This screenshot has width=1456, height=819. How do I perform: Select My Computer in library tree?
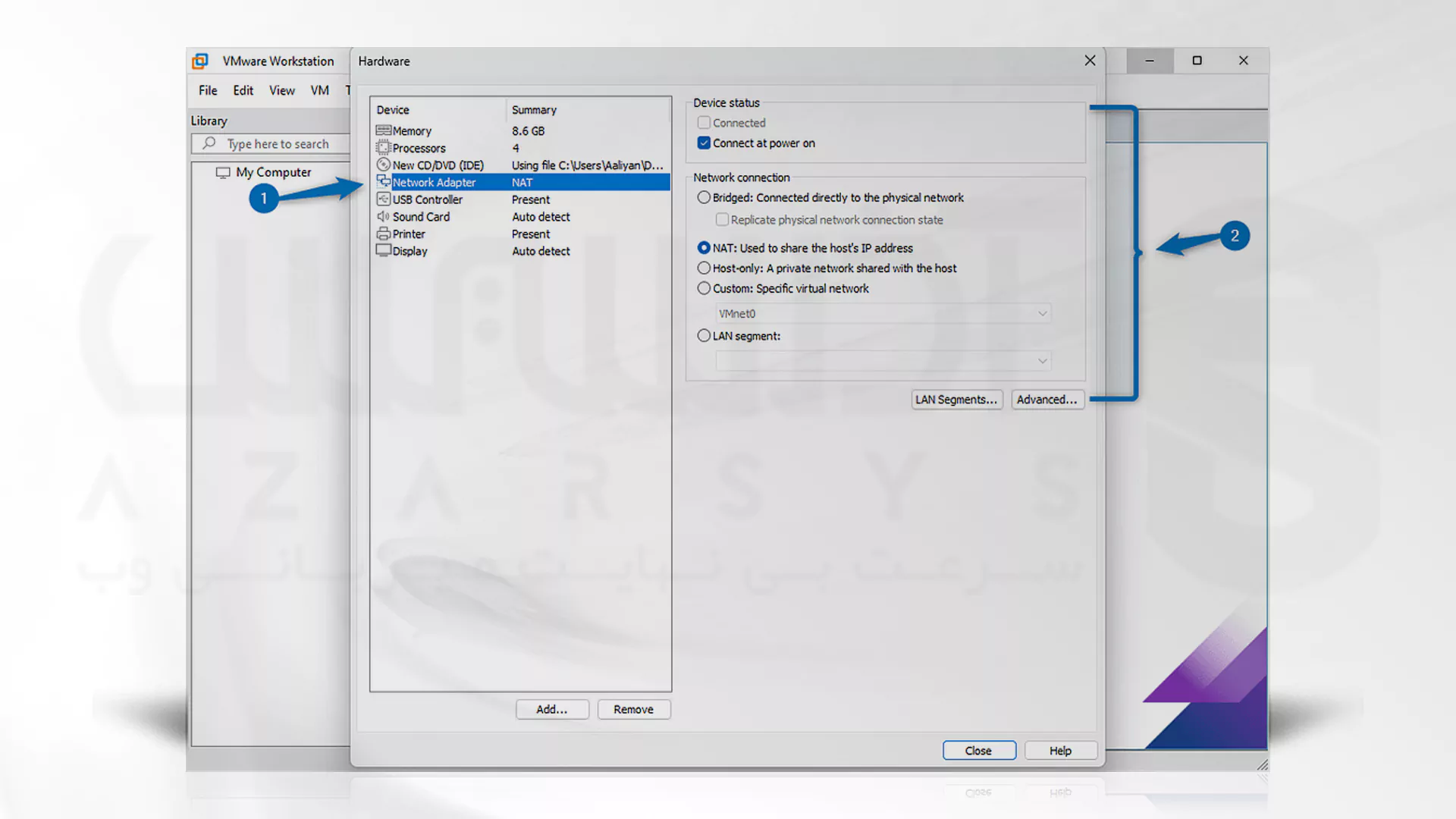[x=273, y=172]
